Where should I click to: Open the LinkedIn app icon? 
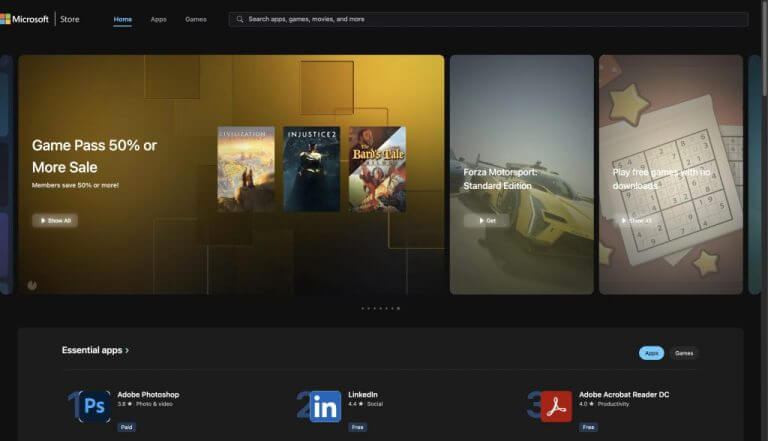point(325,406)
